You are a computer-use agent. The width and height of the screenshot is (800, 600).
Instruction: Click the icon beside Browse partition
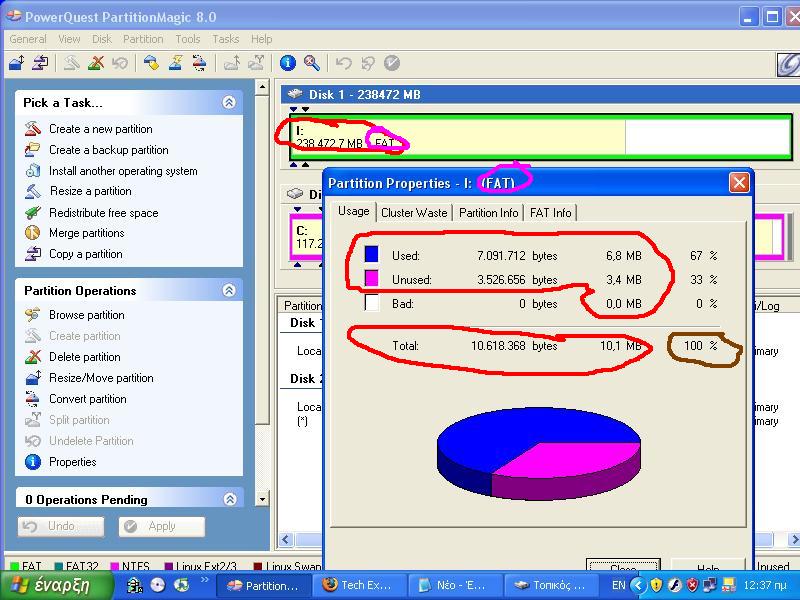pos(33,315)
